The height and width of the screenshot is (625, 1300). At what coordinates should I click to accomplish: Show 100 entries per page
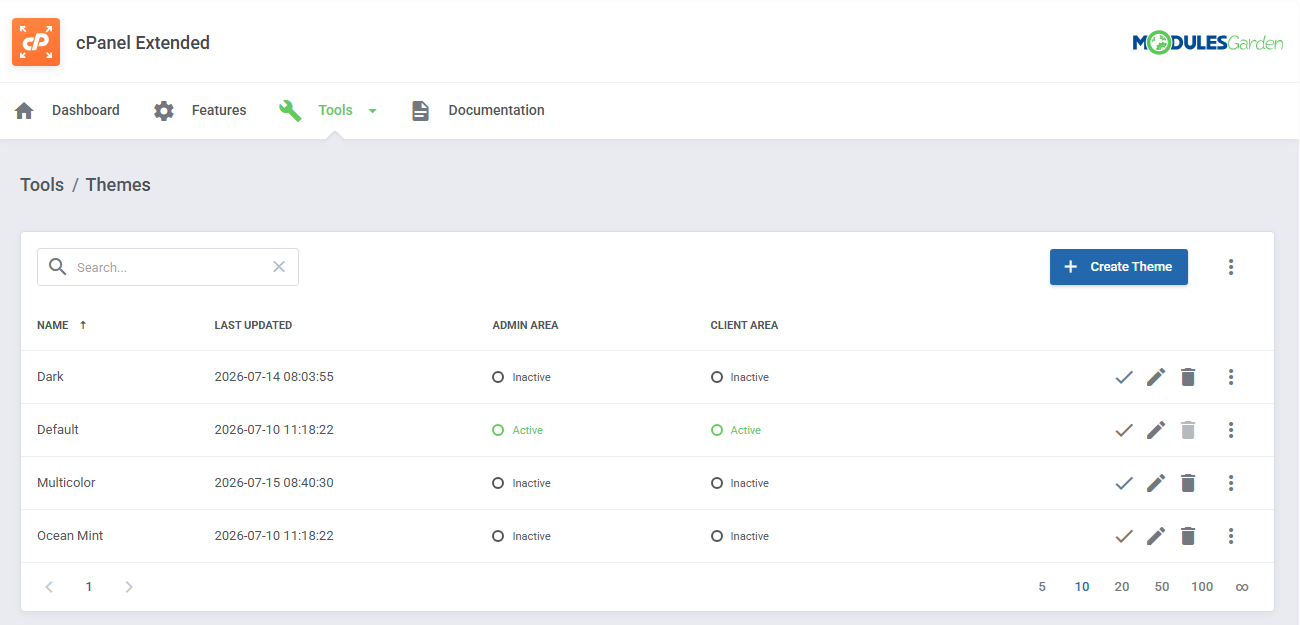1202,587
